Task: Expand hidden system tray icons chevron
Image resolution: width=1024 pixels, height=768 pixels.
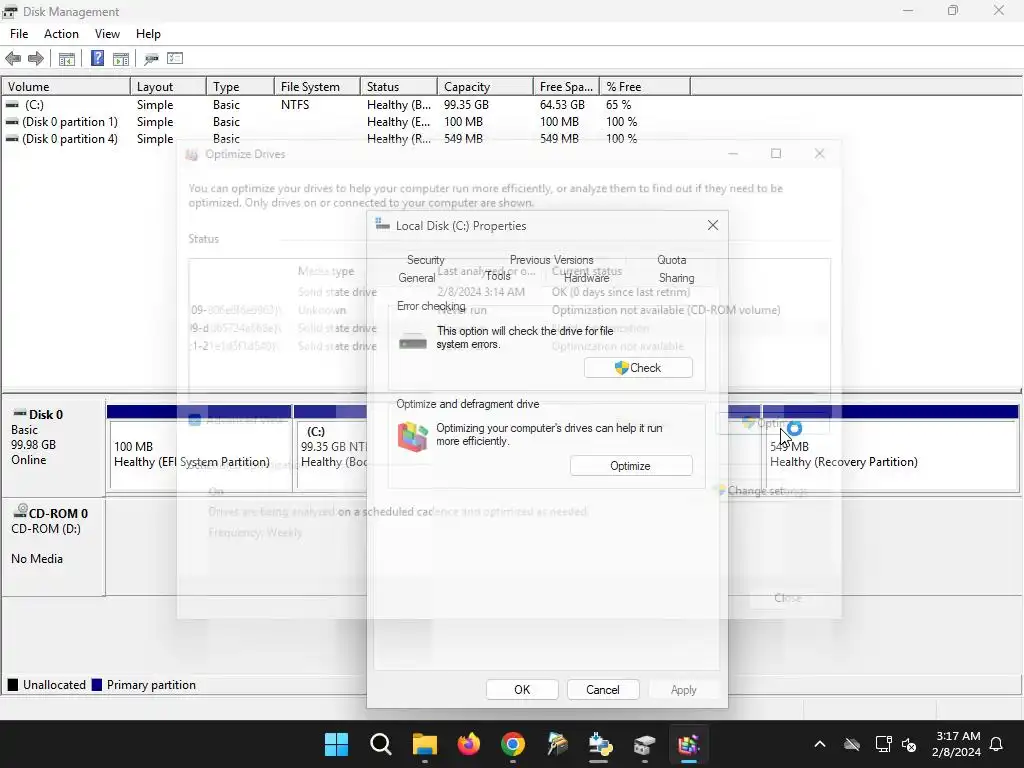Action: pyautogui.click(x=820, y=744)
